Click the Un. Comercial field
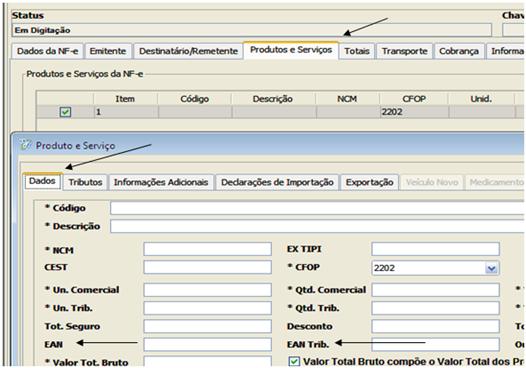 pyautogui.click(x=207, y=290)
